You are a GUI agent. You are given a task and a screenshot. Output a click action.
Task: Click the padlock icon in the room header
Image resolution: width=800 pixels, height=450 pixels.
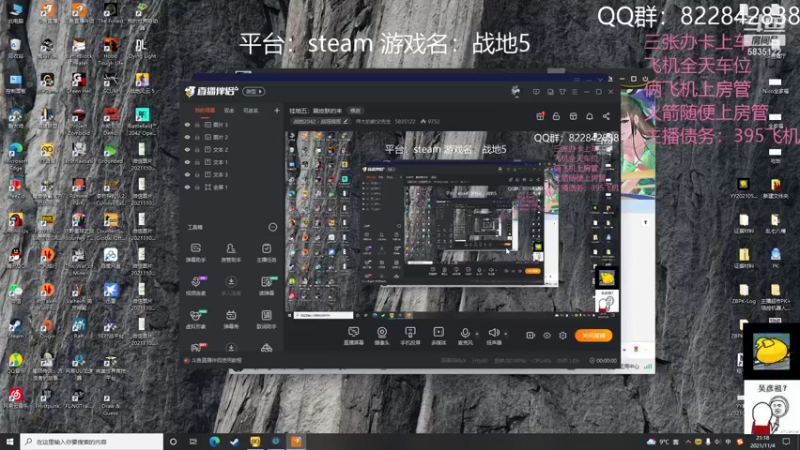(x=556, y=116)
